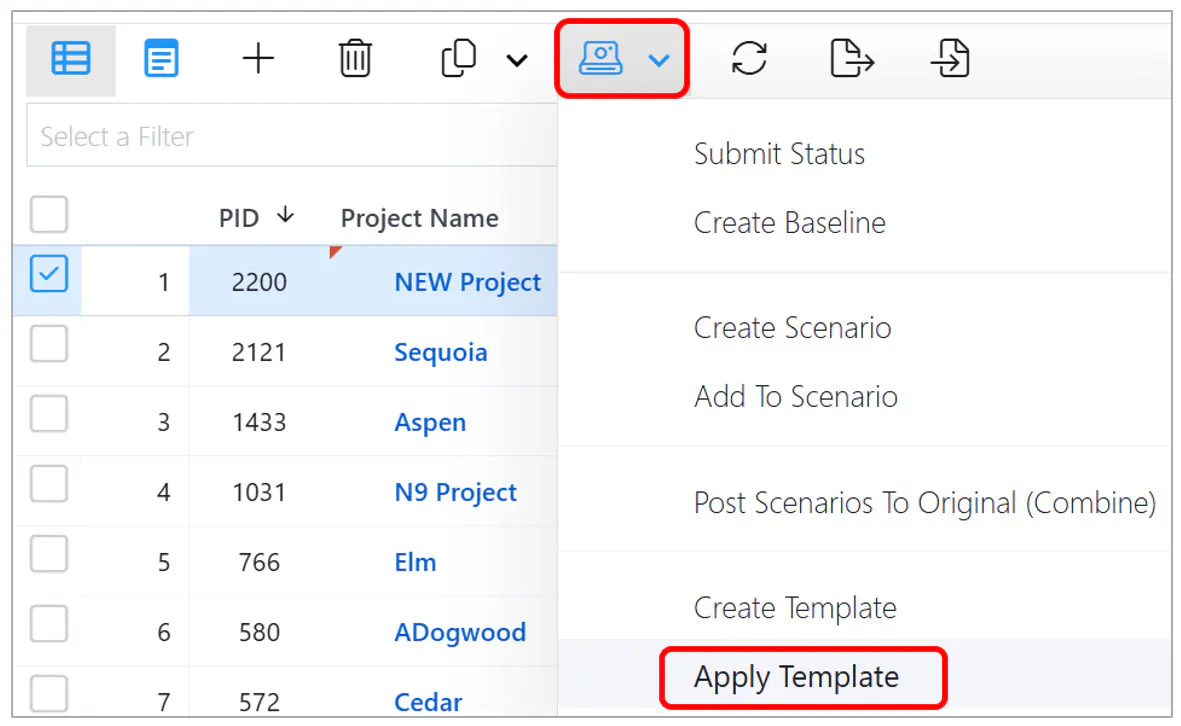Toggle the select-all checkbox in the header
This screenshot has width=1181, height=726.
tap(49, 215)
